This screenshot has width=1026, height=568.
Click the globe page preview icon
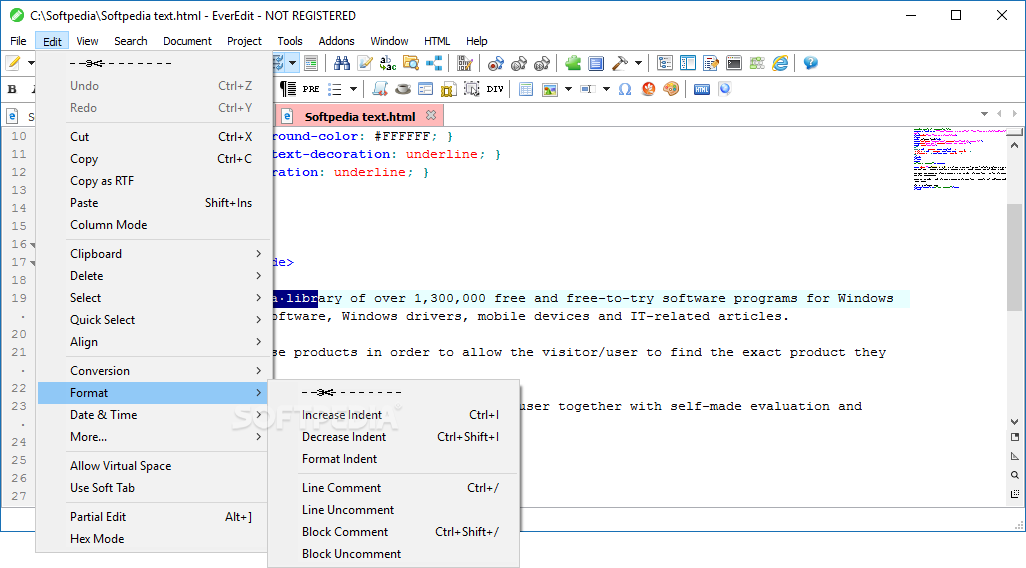(x=724, y=89)
